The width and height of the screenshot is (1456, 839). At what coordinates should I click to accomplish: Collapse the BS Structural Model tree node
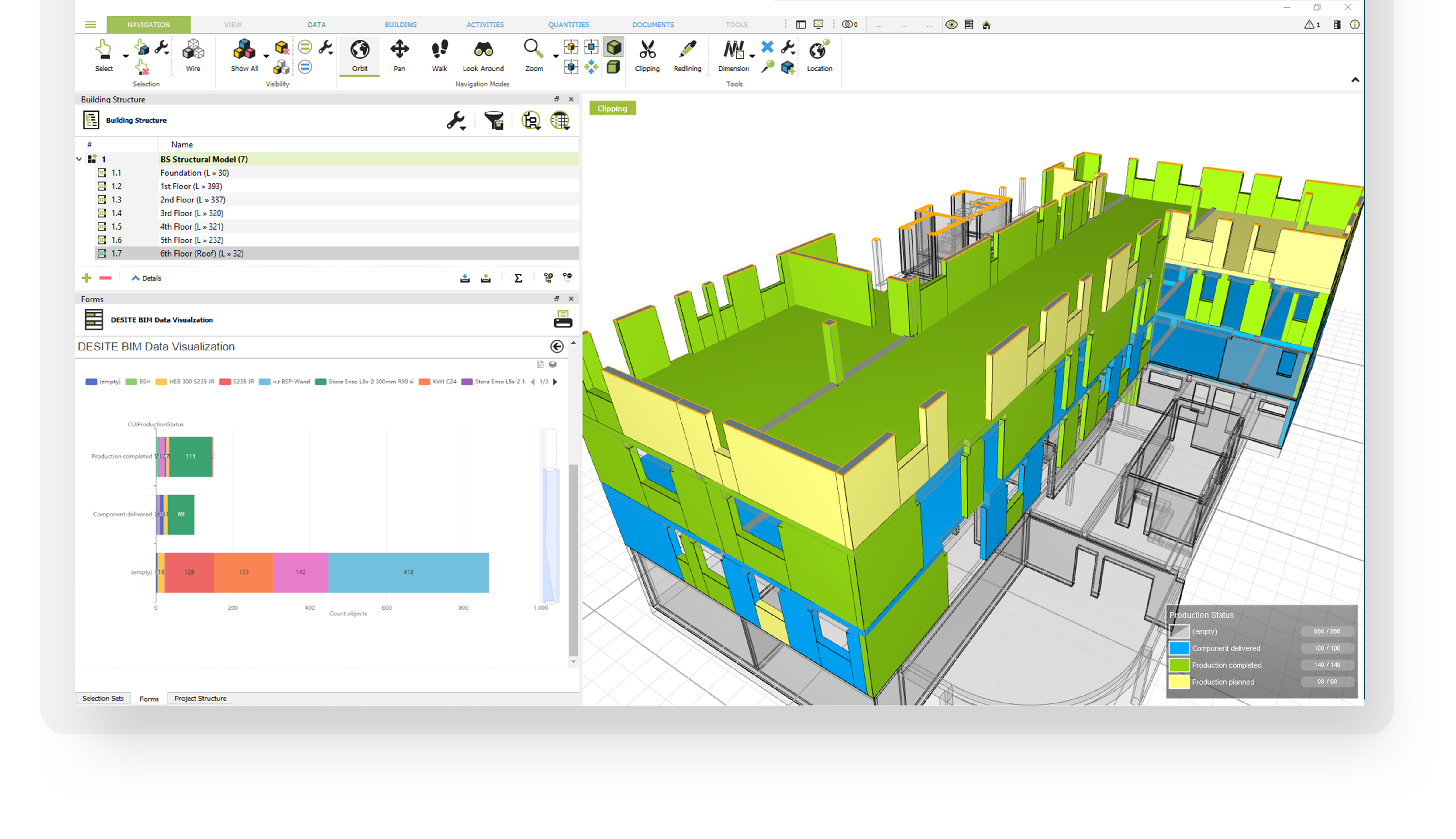(79, 159)
